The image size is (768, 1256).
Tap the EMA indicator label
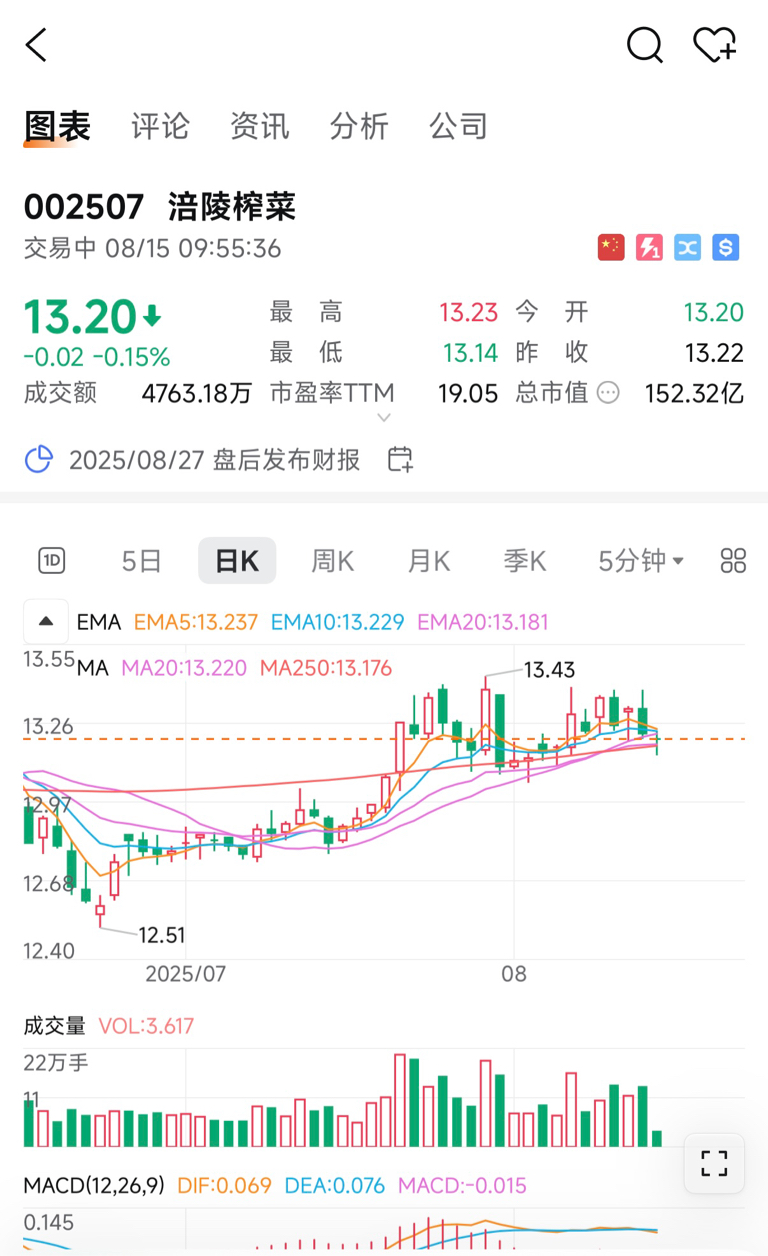[99, 622]
